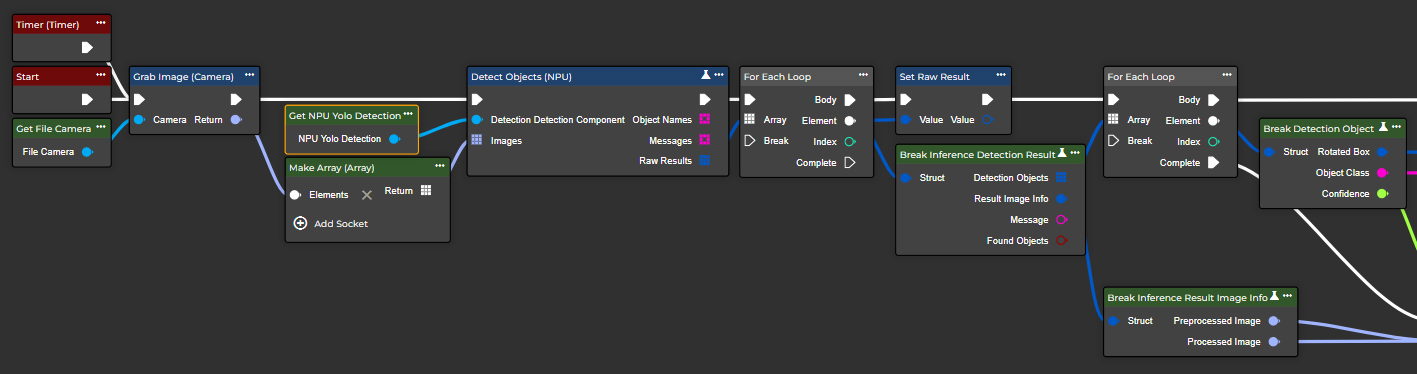The height and width of the screenshot is (374, 1417).
Task: Click Struct pin on Break Inference Result Image Info
Action: click(x=1114, y=321)
